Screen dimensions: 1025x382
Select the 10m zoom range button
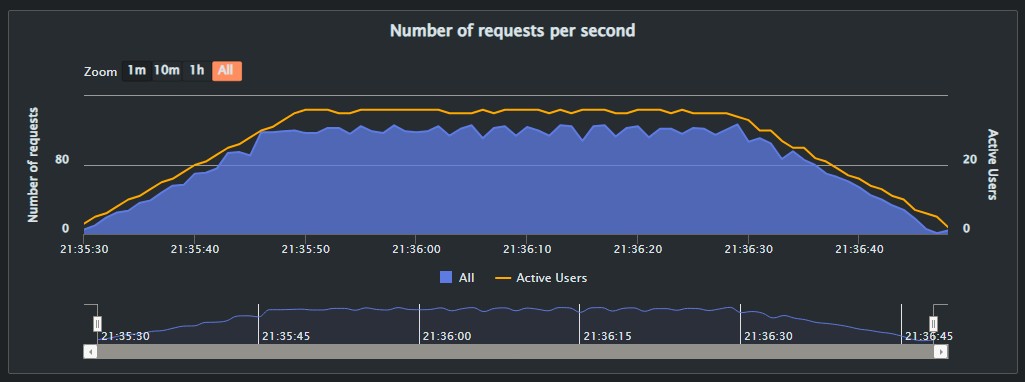[x=167, y=71]
